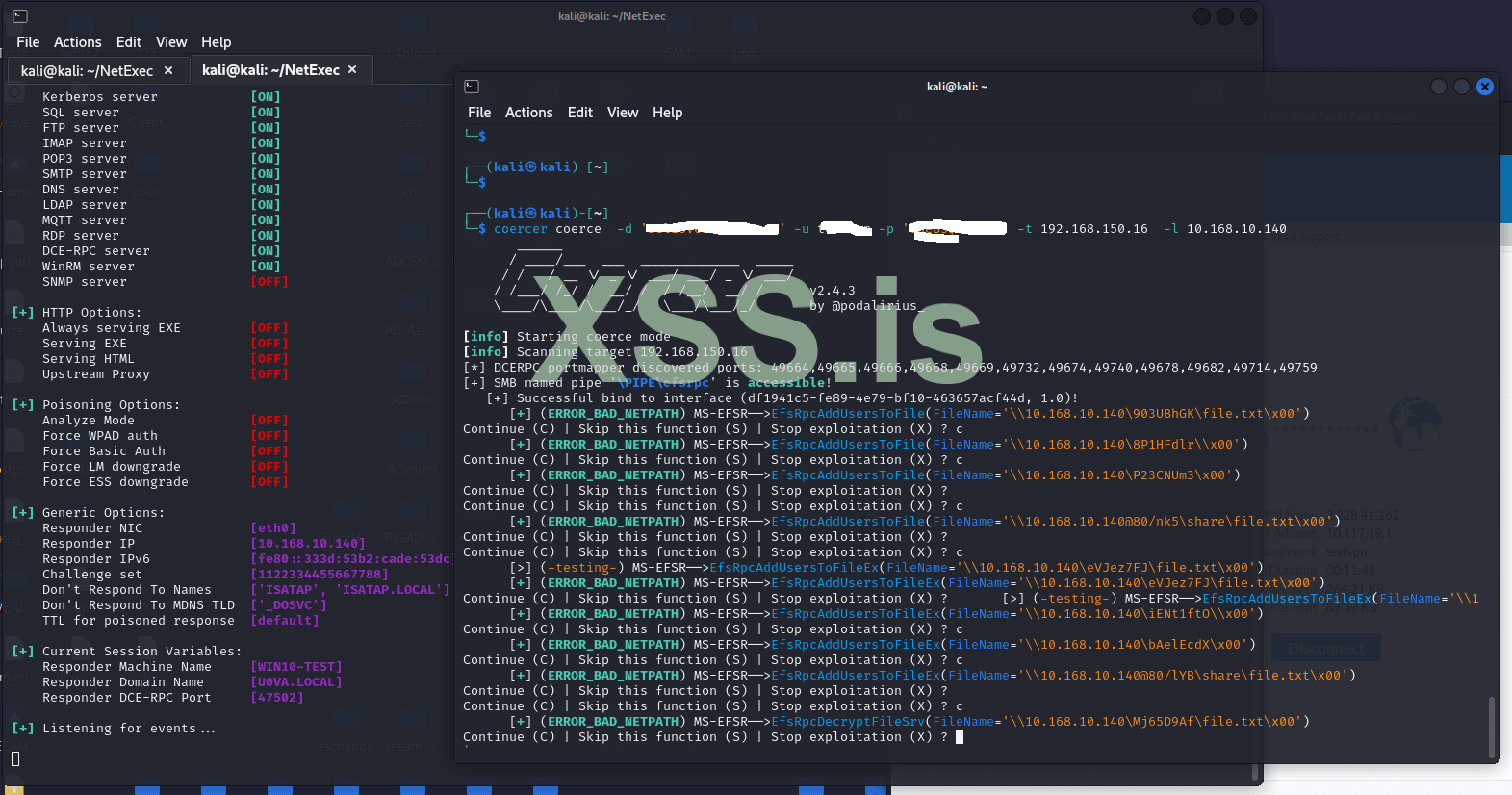Click the [WIN10-TEST] machine name value
Viewport: 1512px width, 795px height.
[x=296, y=667]
